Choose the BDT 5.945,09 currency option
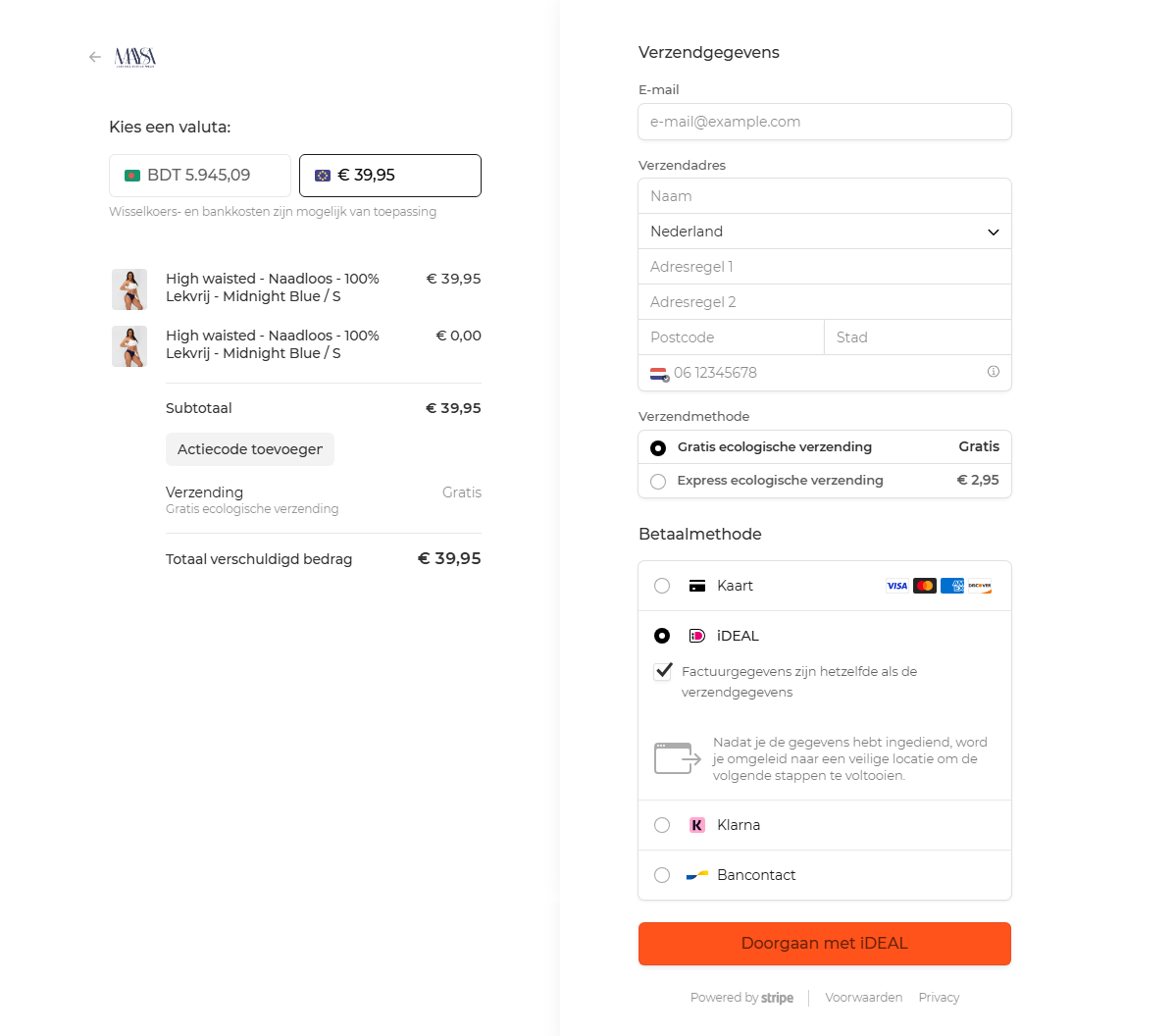This screenshot has width=1175, height=1036. (200, 176)
